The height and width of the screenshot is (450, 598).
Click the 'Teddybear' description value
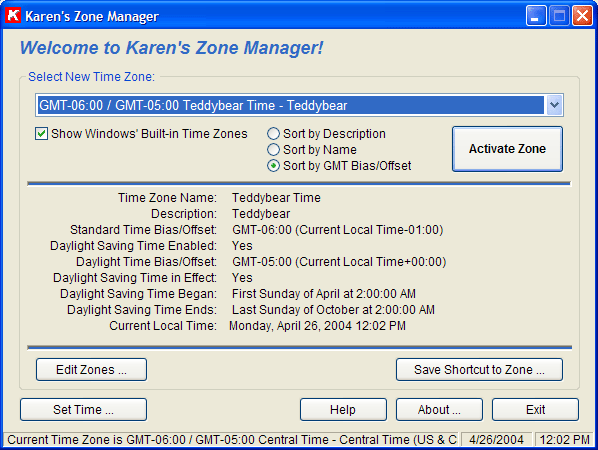[x=261, y=214]
